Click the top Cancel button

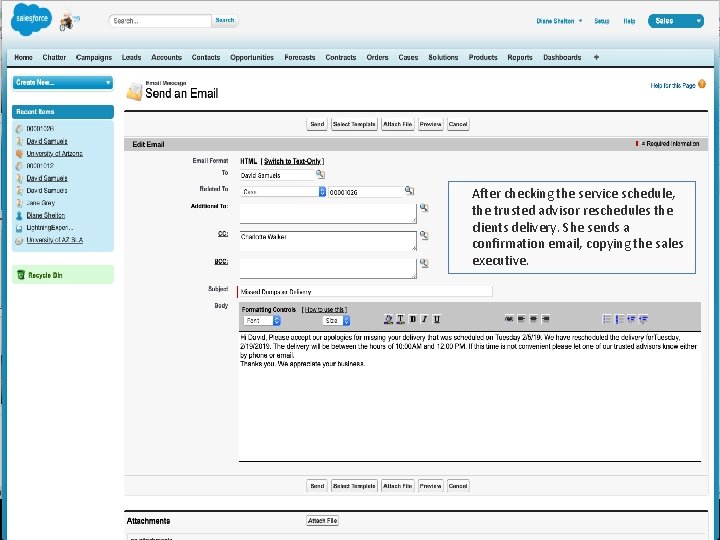pos(458,124)
